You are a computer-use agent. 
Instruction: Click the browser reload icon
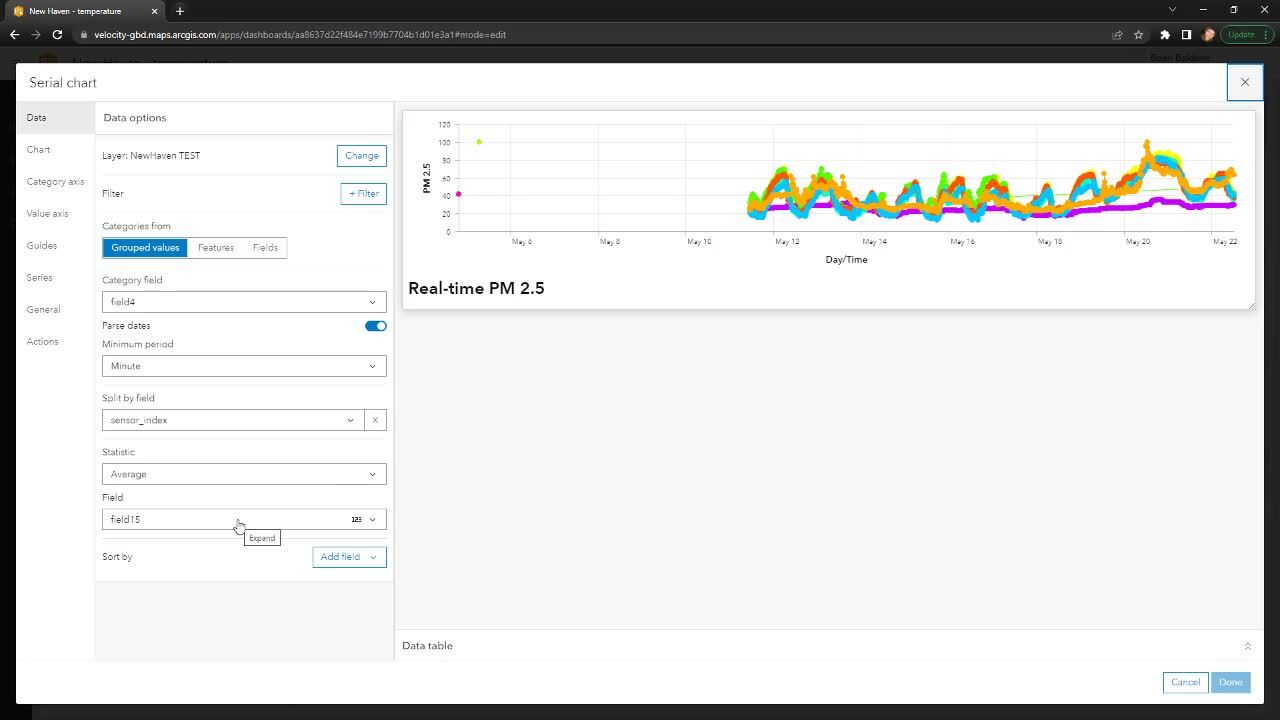(57, 35)
